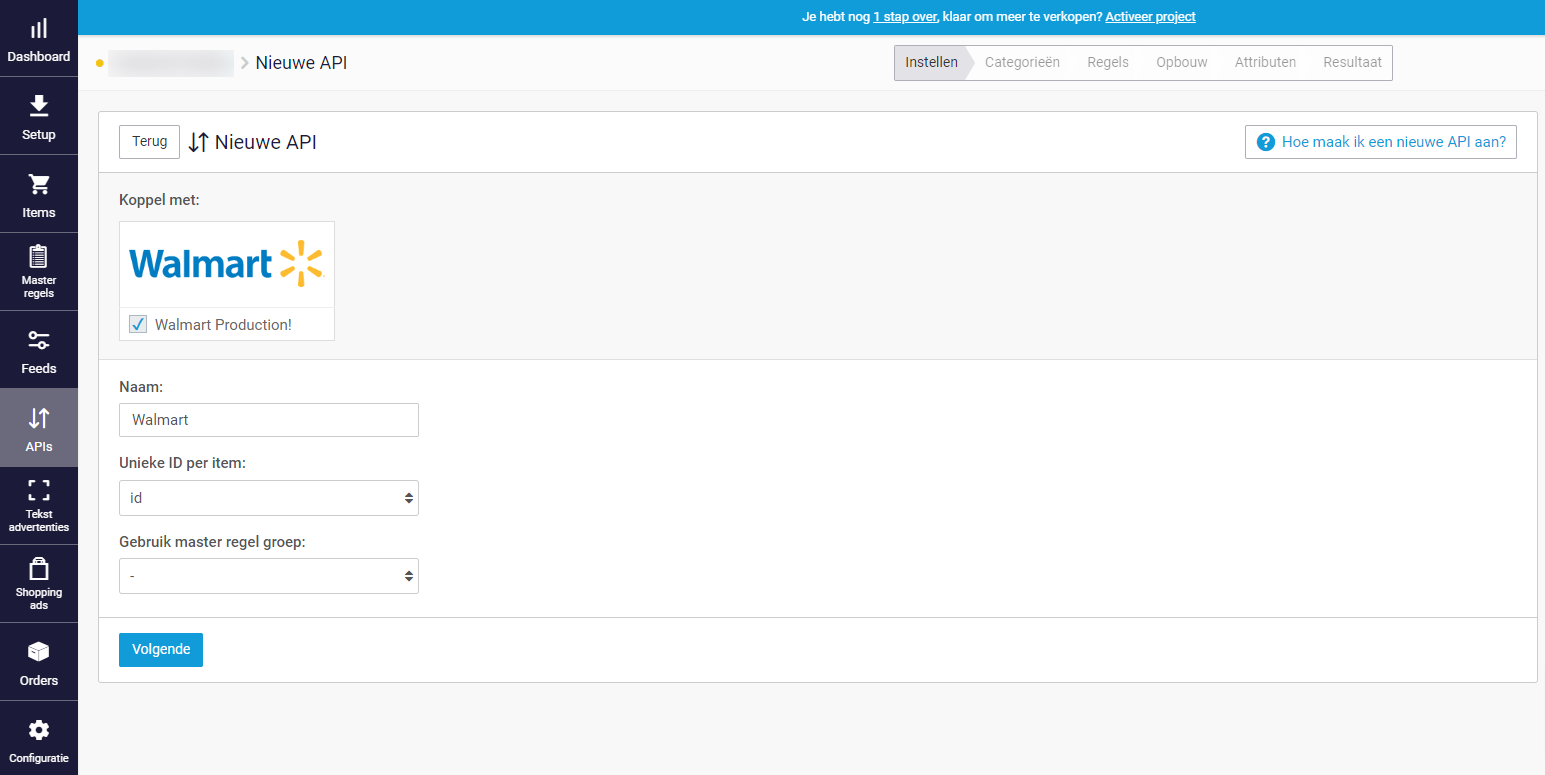This screenshot has width=1545, height=775.
Task: Open the Configuratie settings
Action: pos(38,739)
